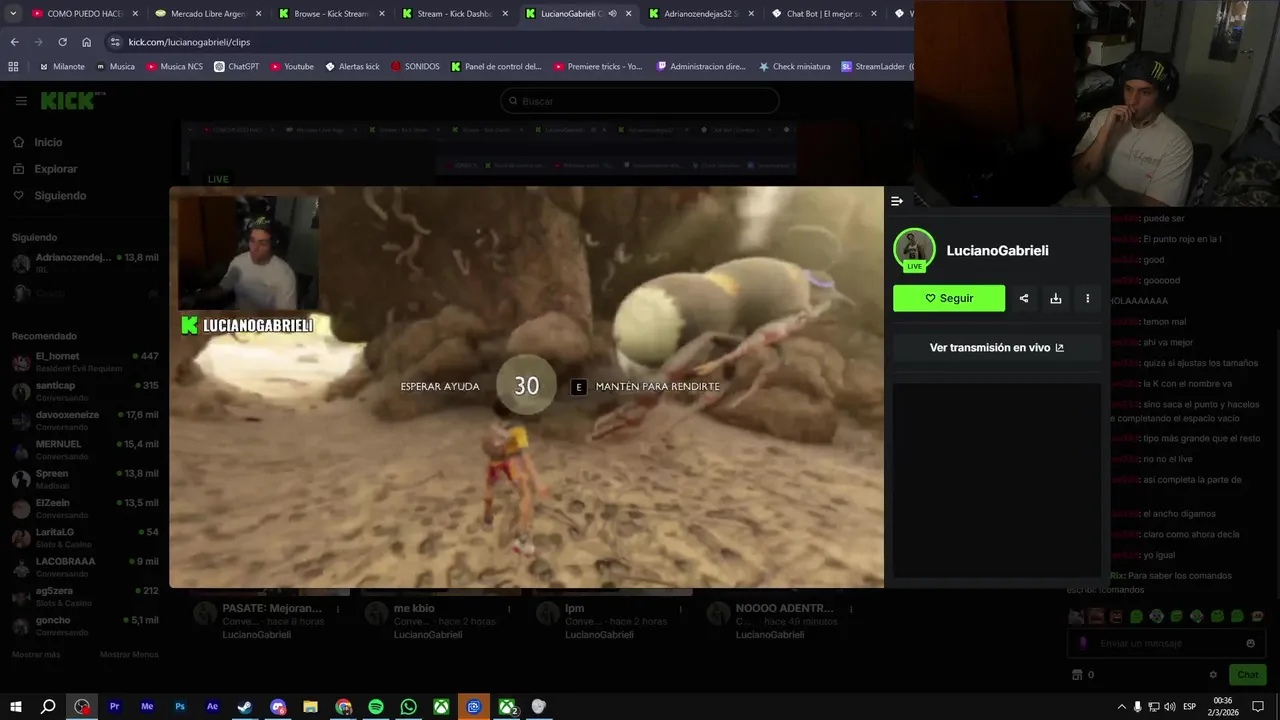This screenshot has width=1280, height=720.
Task: Open Alertas kick bookmark
Action: [352, 67]
